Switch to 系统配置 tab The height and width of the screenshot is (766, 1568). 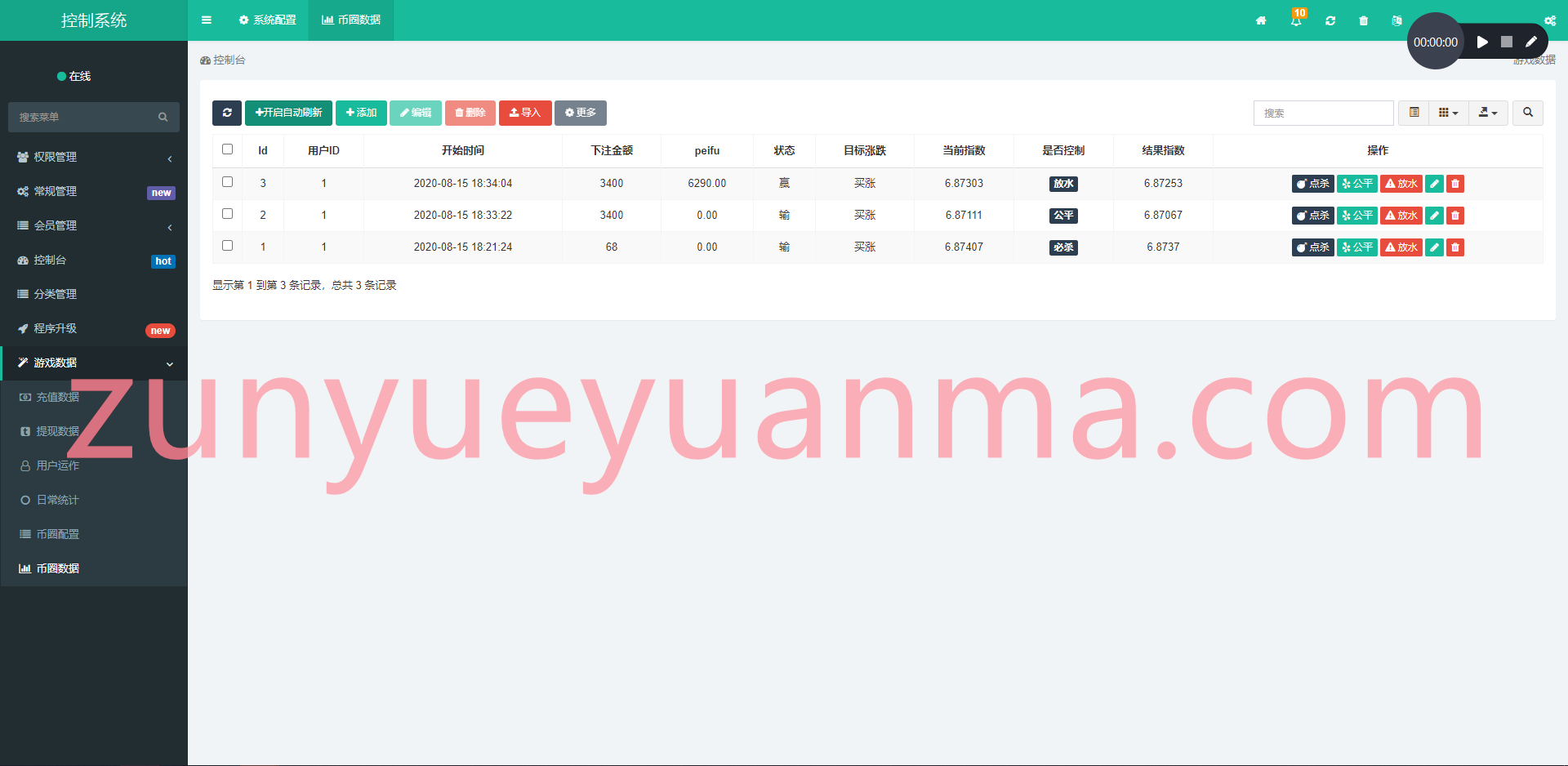pyautogui.click(x=268, y=20)
